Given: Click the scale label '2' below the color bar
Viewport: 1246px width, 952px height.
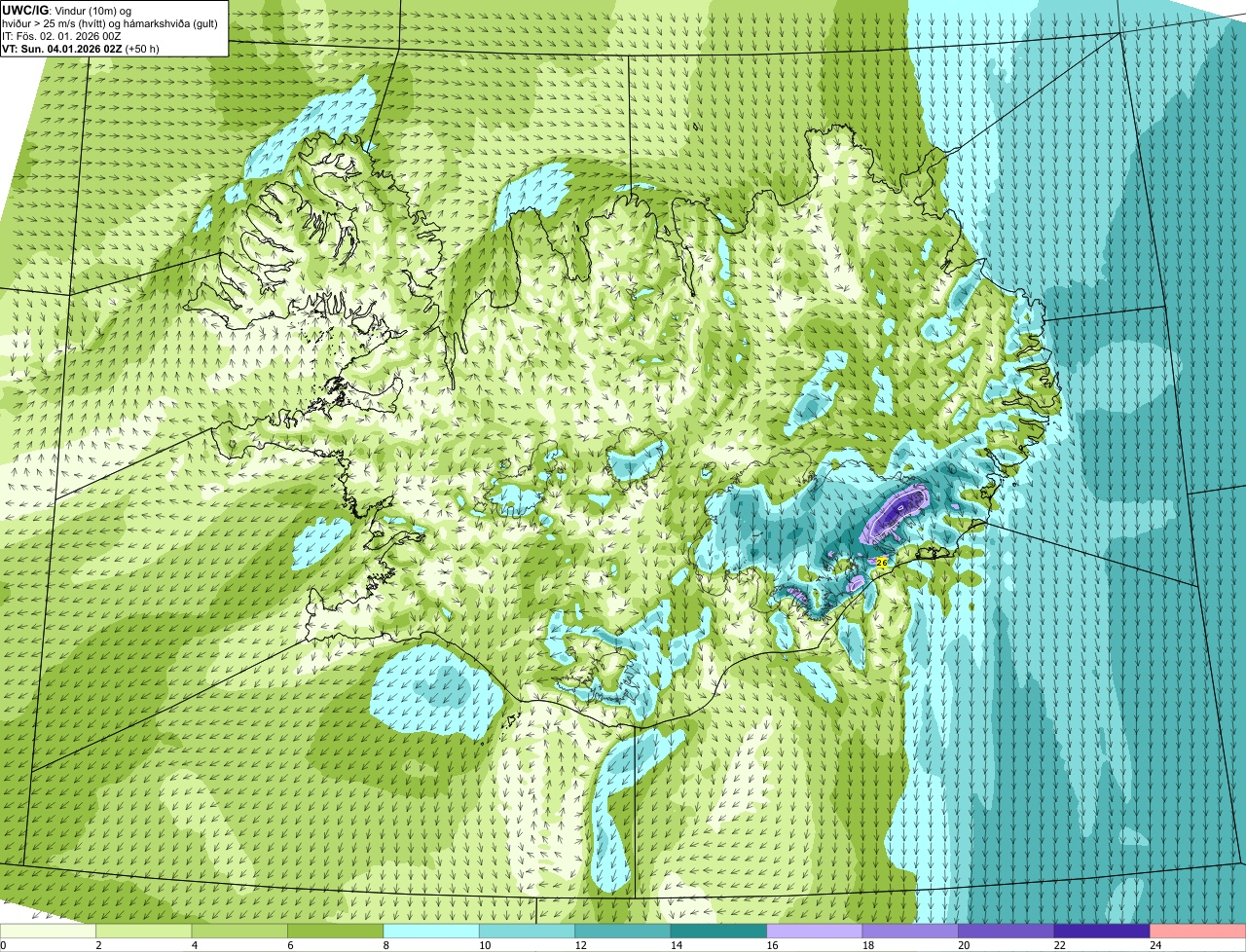Looking at the screenshot, I should pos(98,945).
